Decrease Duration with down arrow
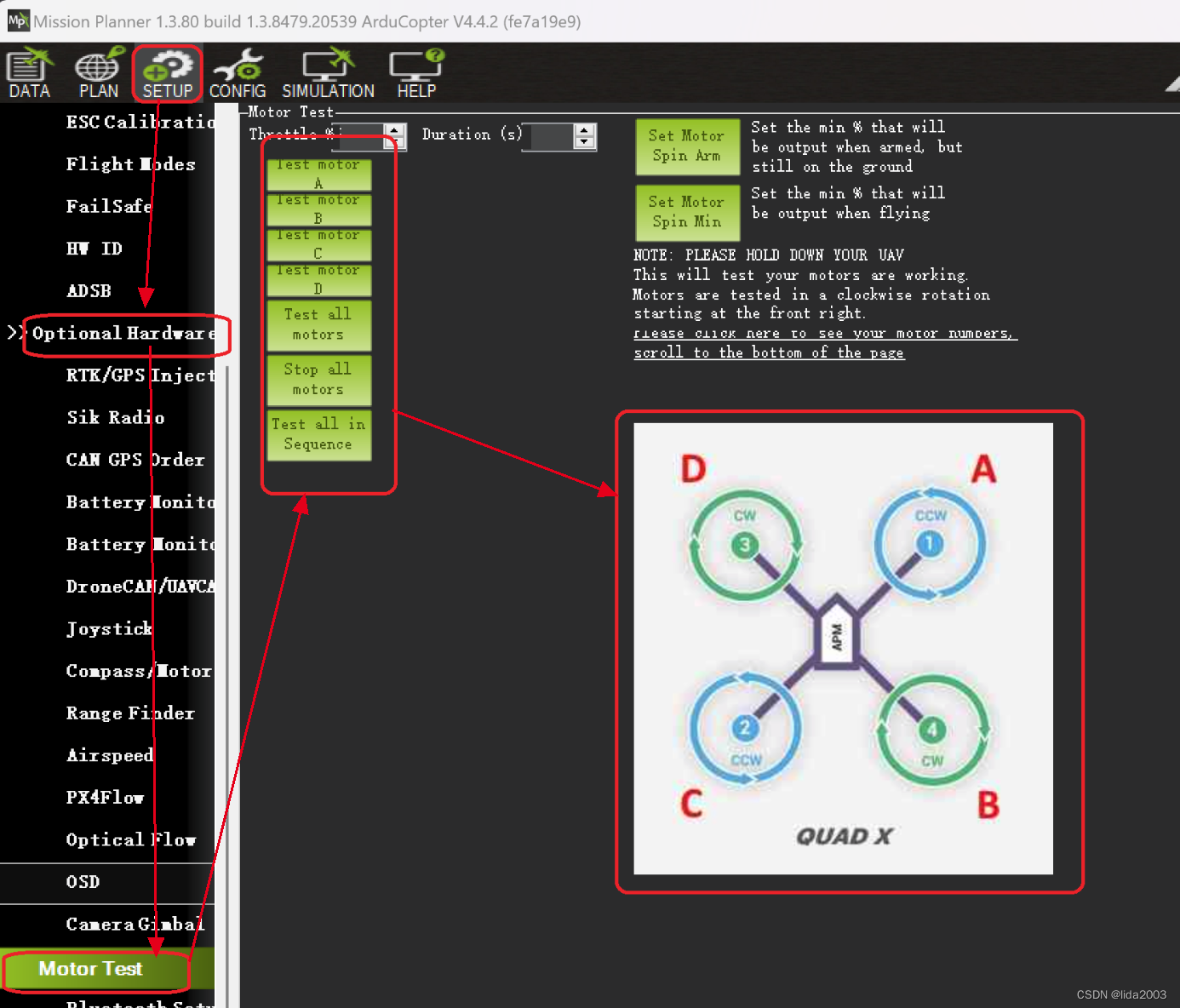The width and height of the screenshot is (1180, 1008). click(x=584, y=143)
